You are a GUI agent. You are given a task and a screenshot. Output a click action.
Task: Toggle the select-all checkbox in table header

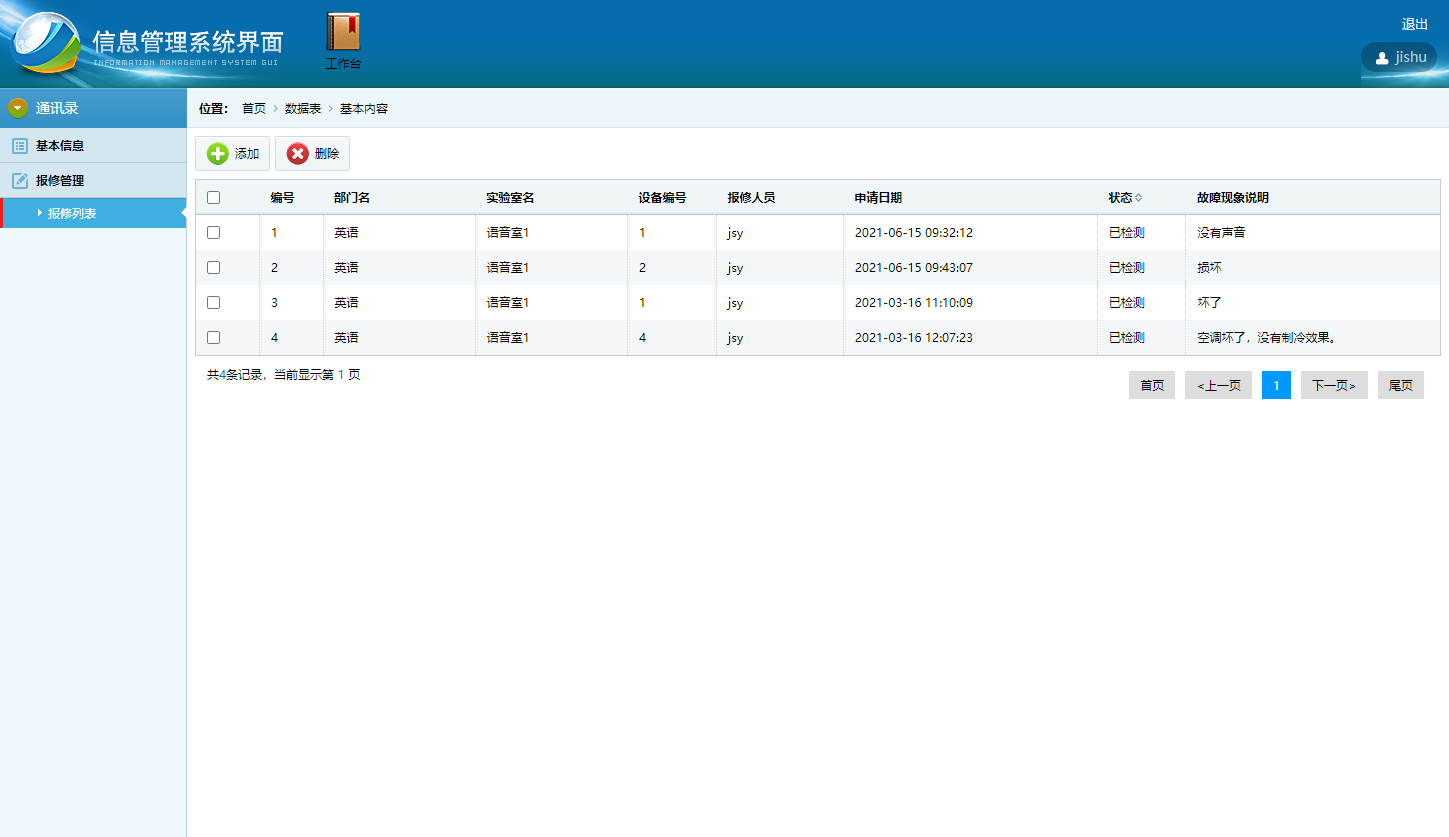coord(213,198)
